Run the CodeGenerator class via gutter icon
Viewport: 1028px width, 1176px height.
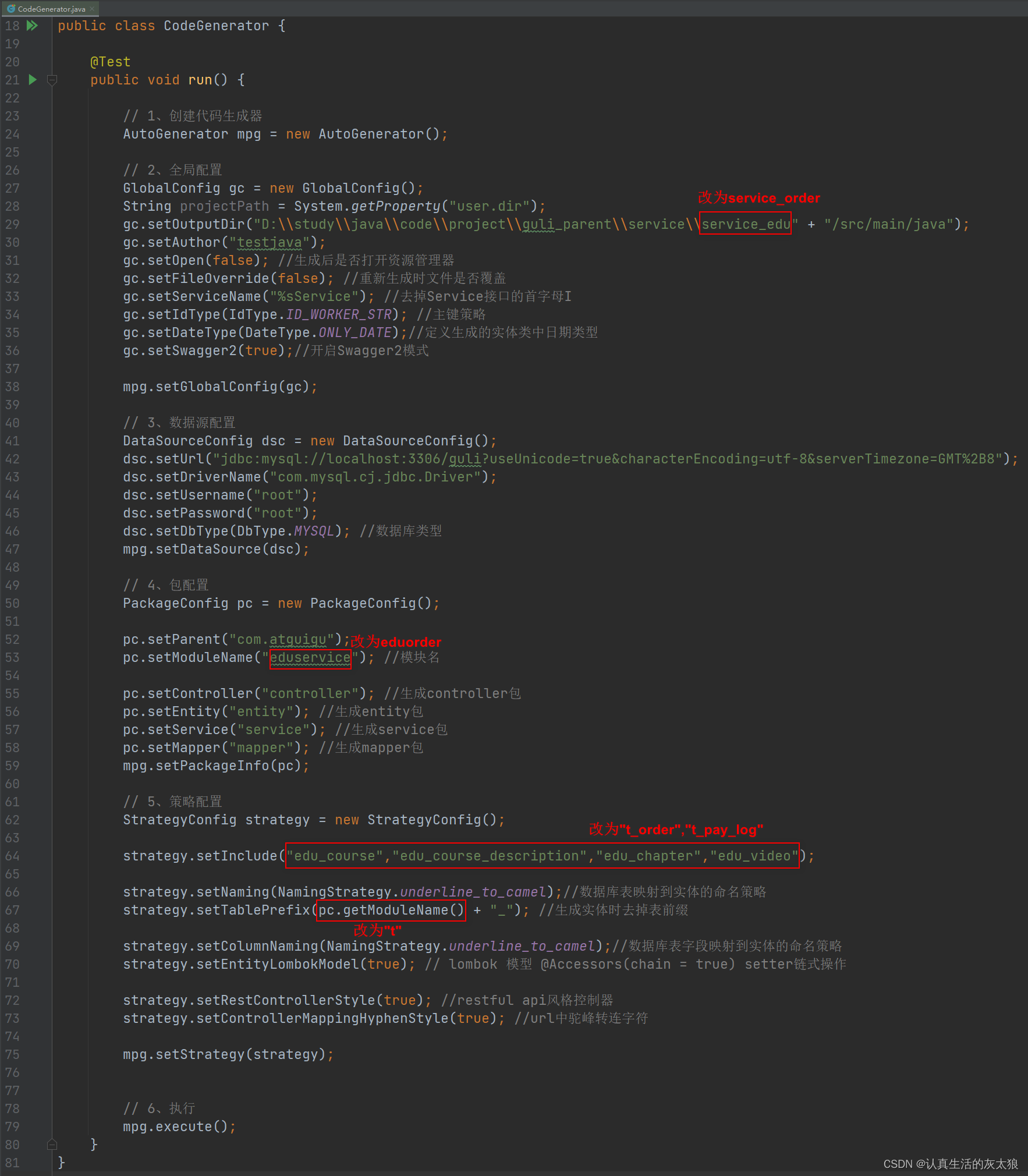point(33,26)
